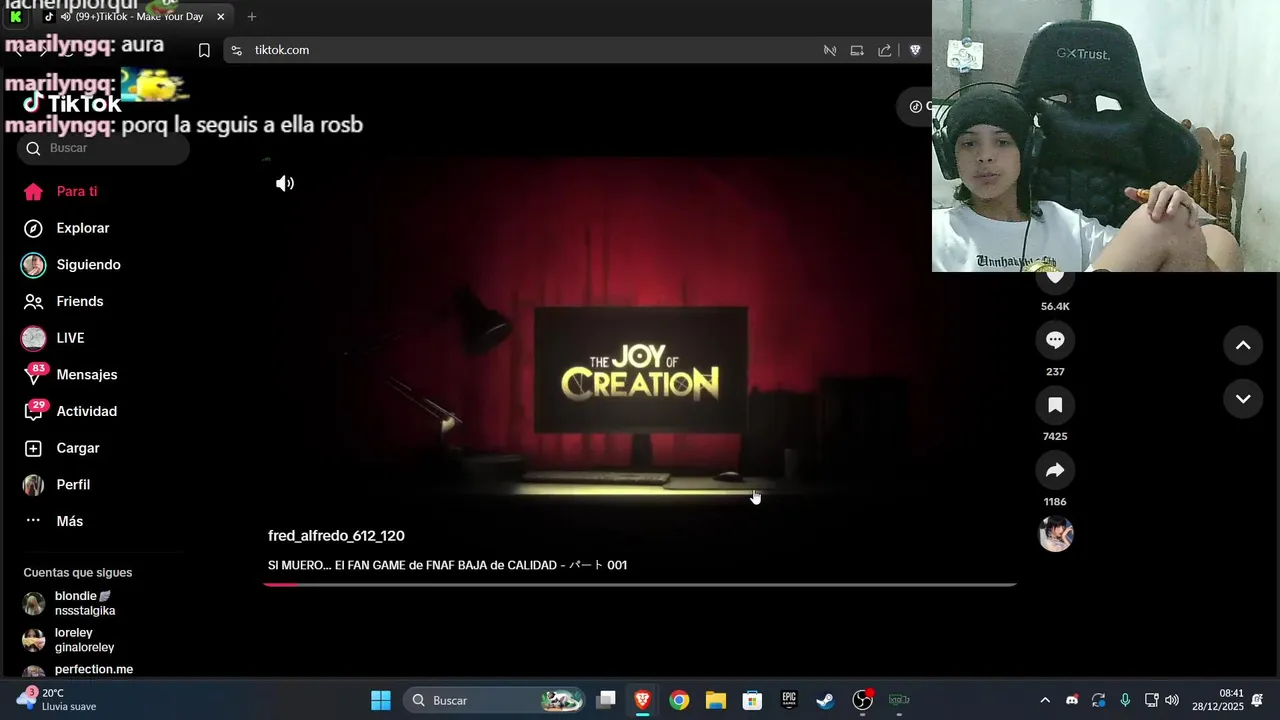
Task: Select the pinned Kick tab
Action: point(15,17)
